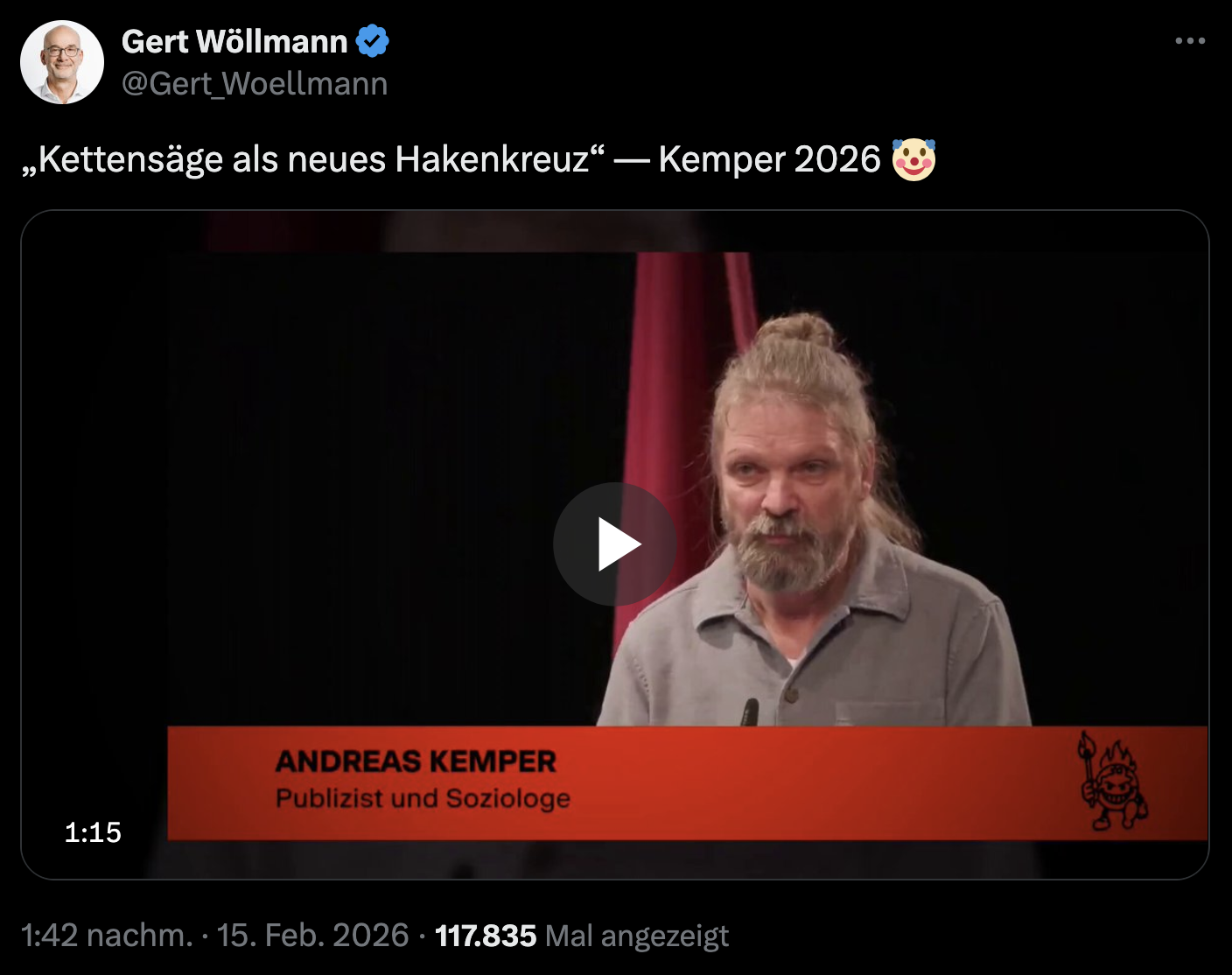Image resolution: width=1232 pixels, height=975 pixels.
Task: Click the small microphone in the video
Action: pyautogui.click(x=750, y=712)
